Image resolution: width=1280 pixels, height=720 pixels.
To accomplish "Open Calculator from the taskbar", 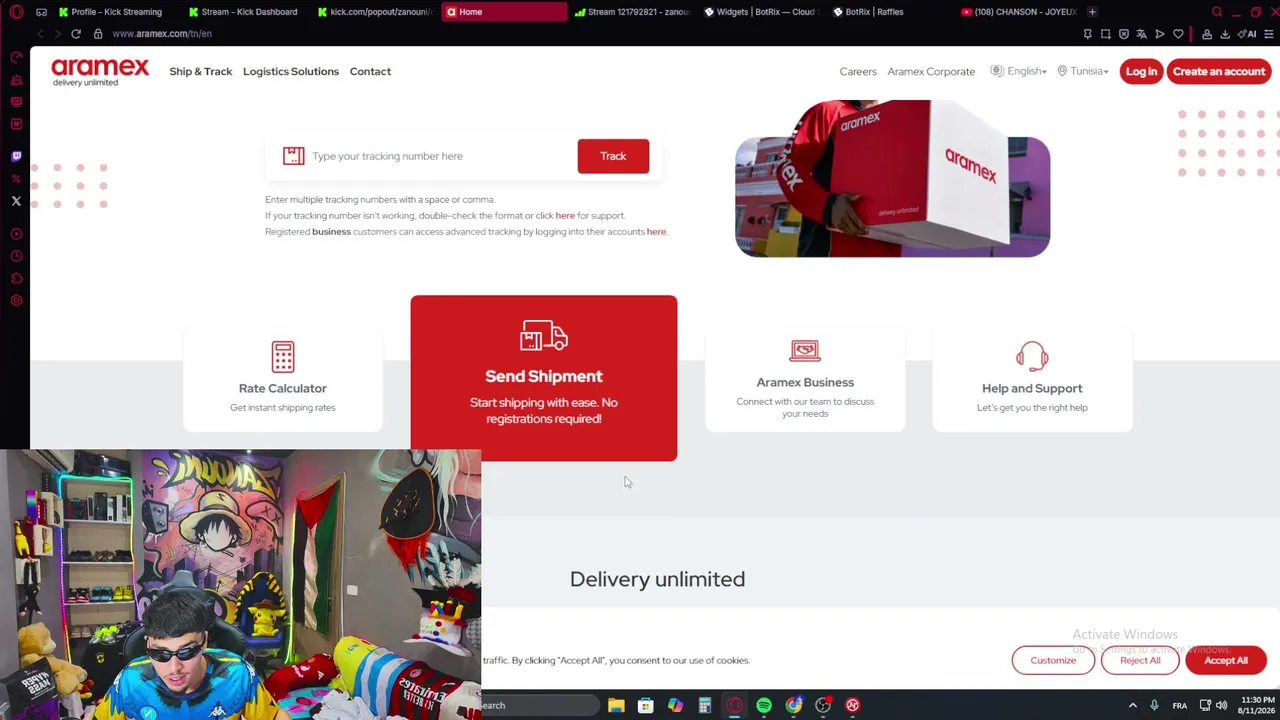I will (x=705, y=705).
